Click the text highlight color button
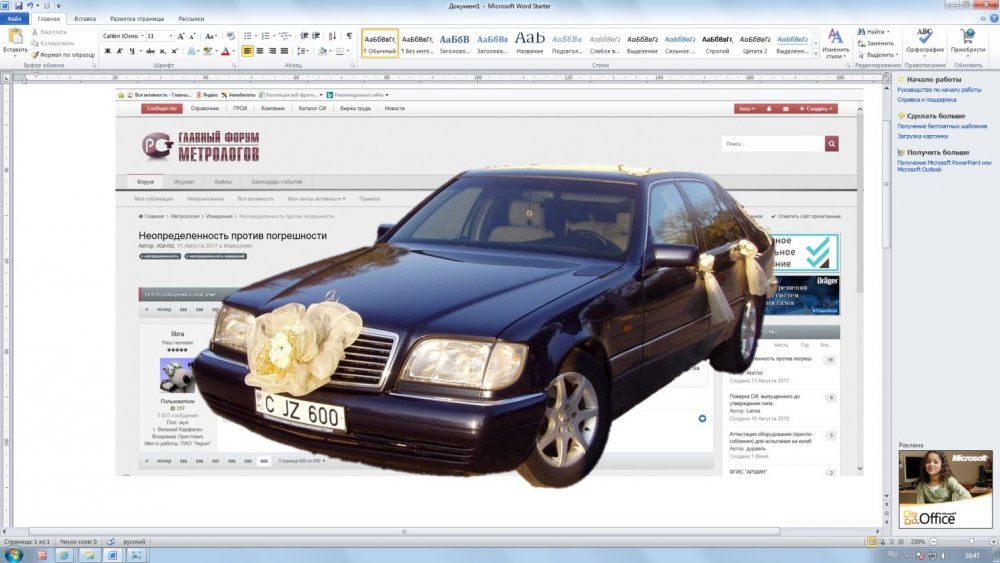 (207, 51)
